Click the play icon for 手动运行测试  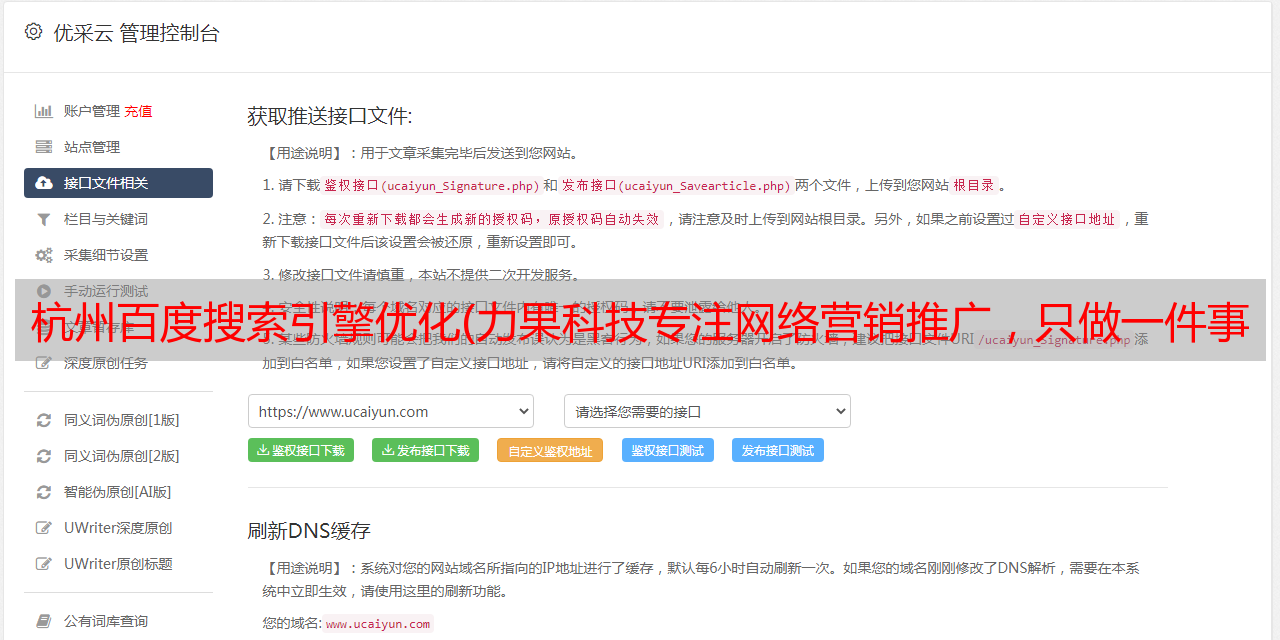[x=44, y=291]
